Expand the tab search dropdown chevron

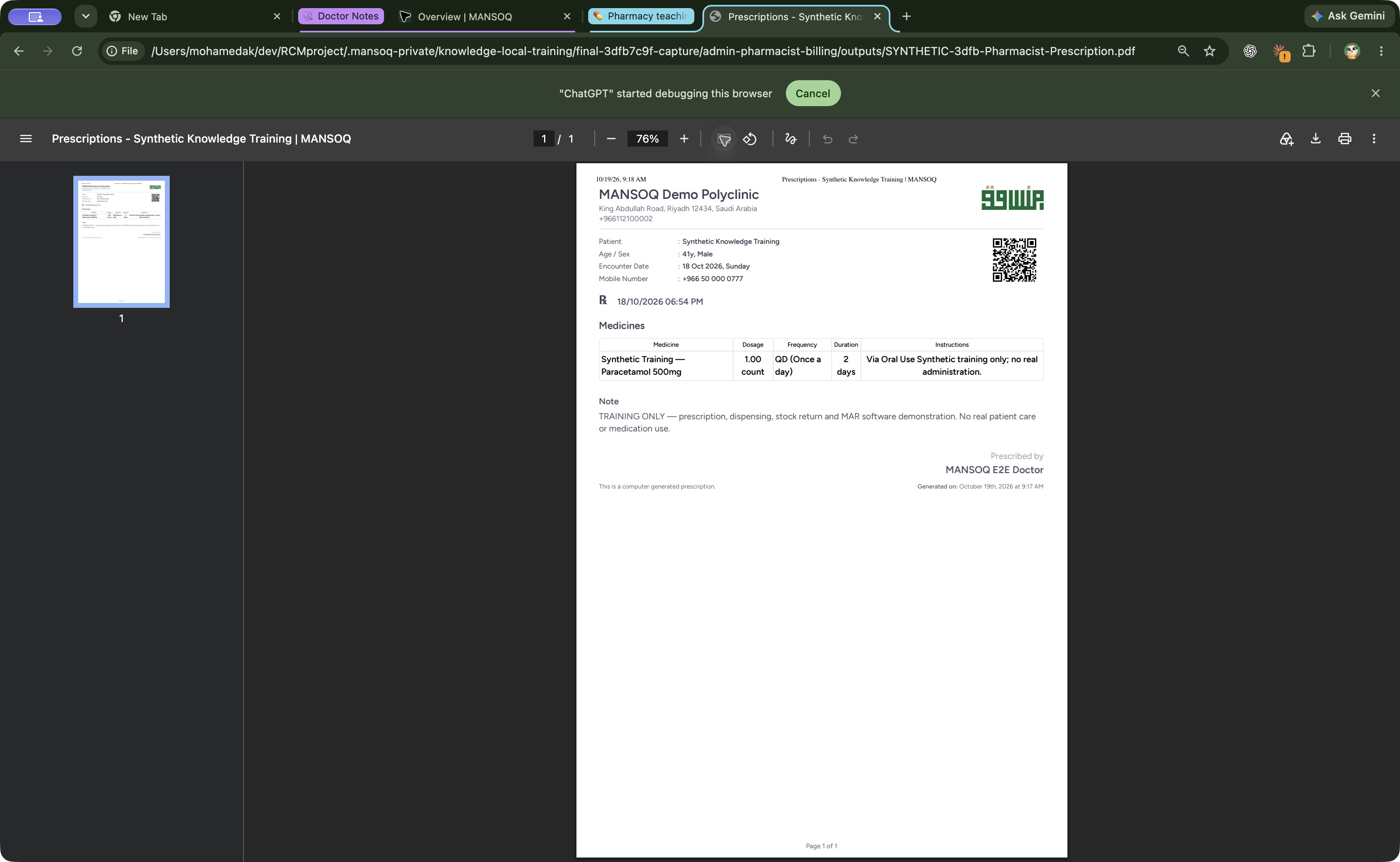coord(85,17)
